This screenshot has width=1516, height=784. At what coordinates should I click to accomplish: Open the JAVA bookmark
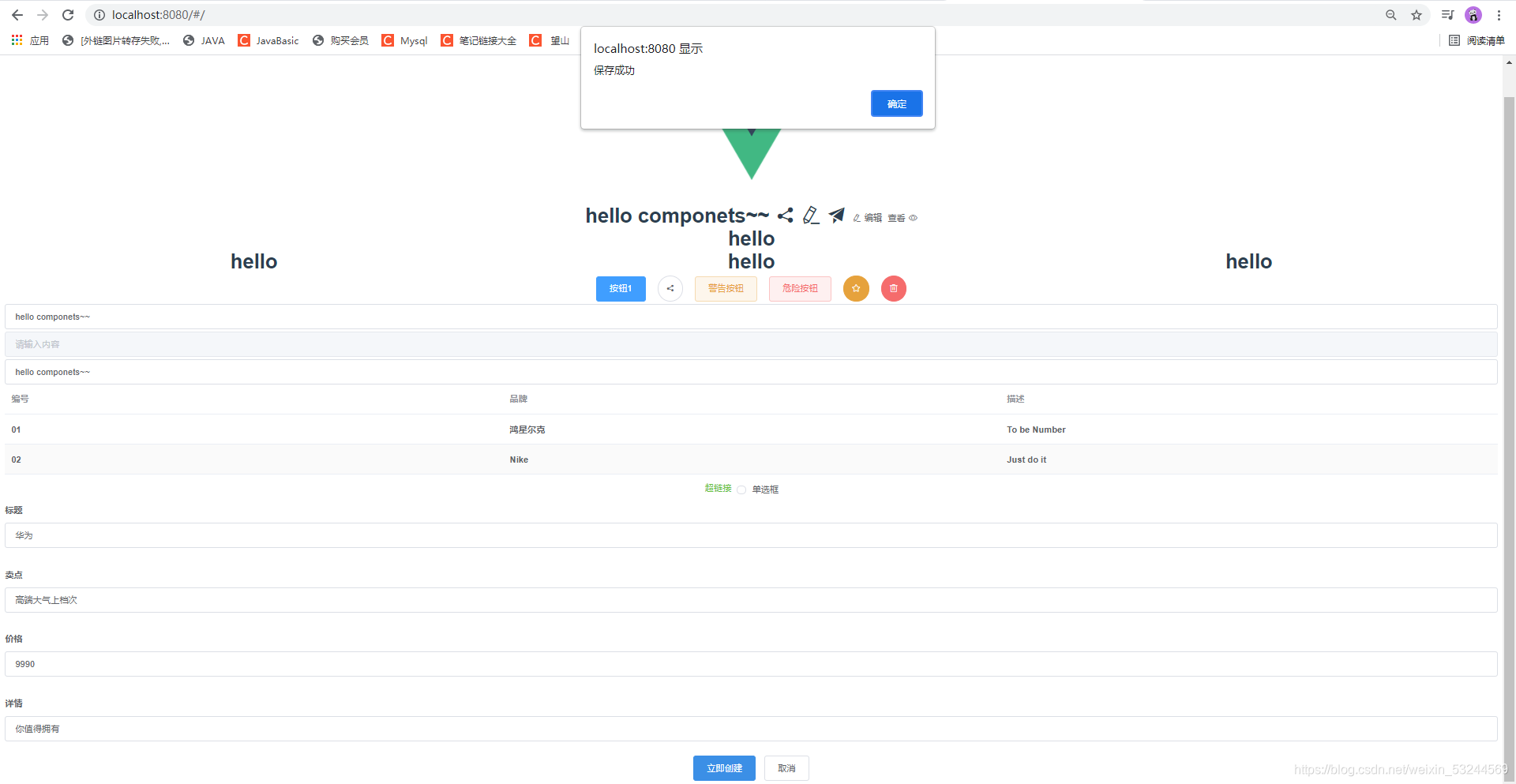[x=204, y=40]
